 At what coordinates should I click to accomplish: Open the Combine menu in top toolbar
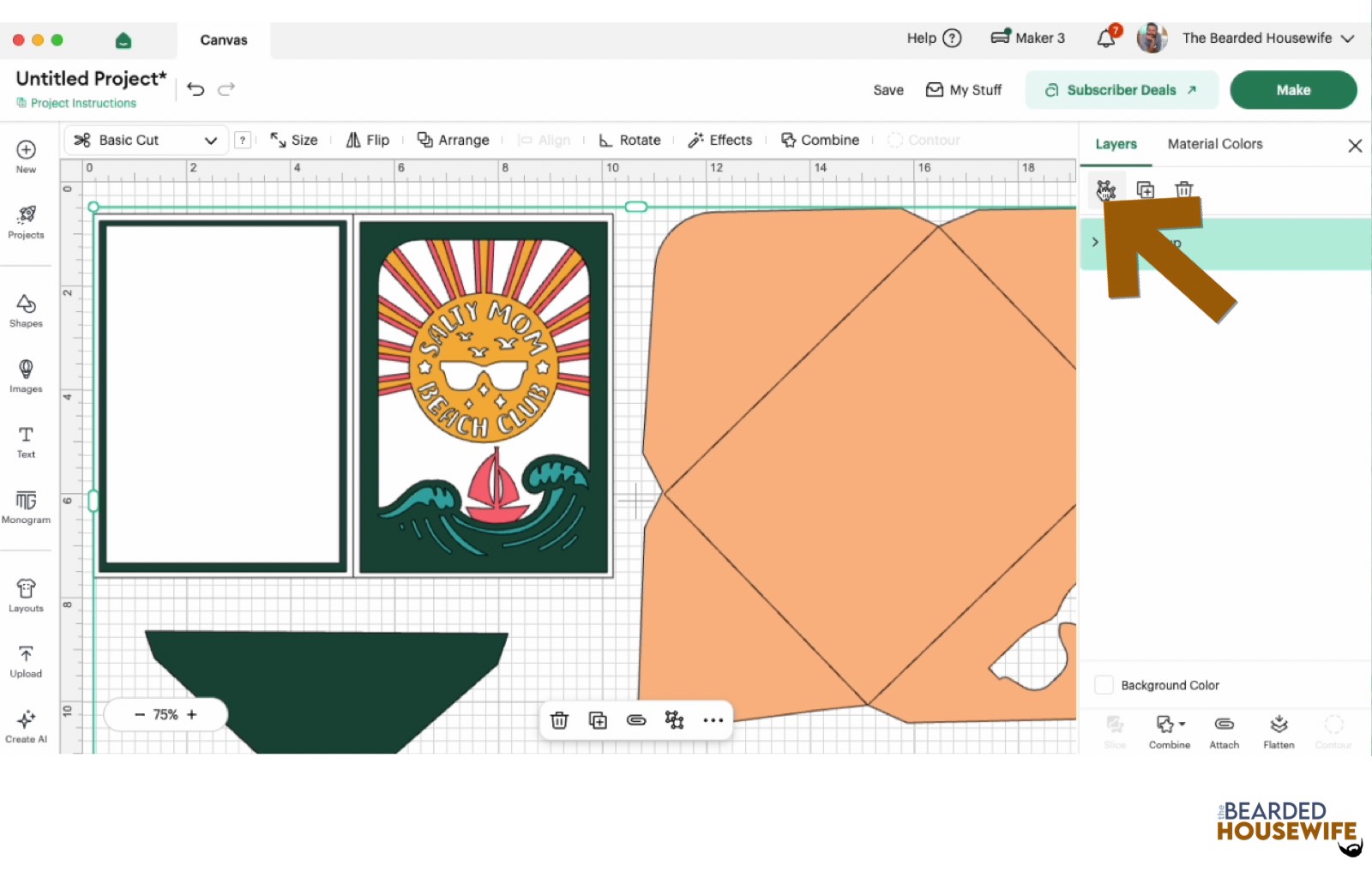[820, 141]
